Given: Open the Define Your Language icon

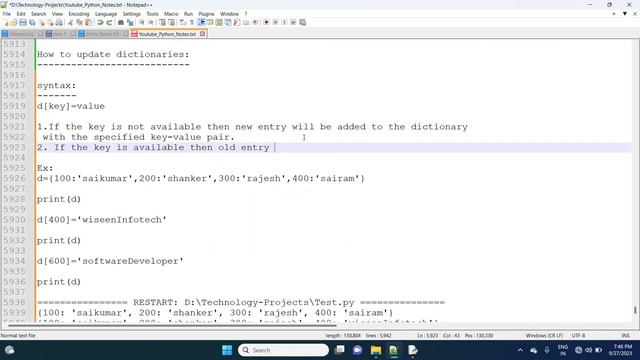Looking at the screenshot, I should tap(210, 22).
